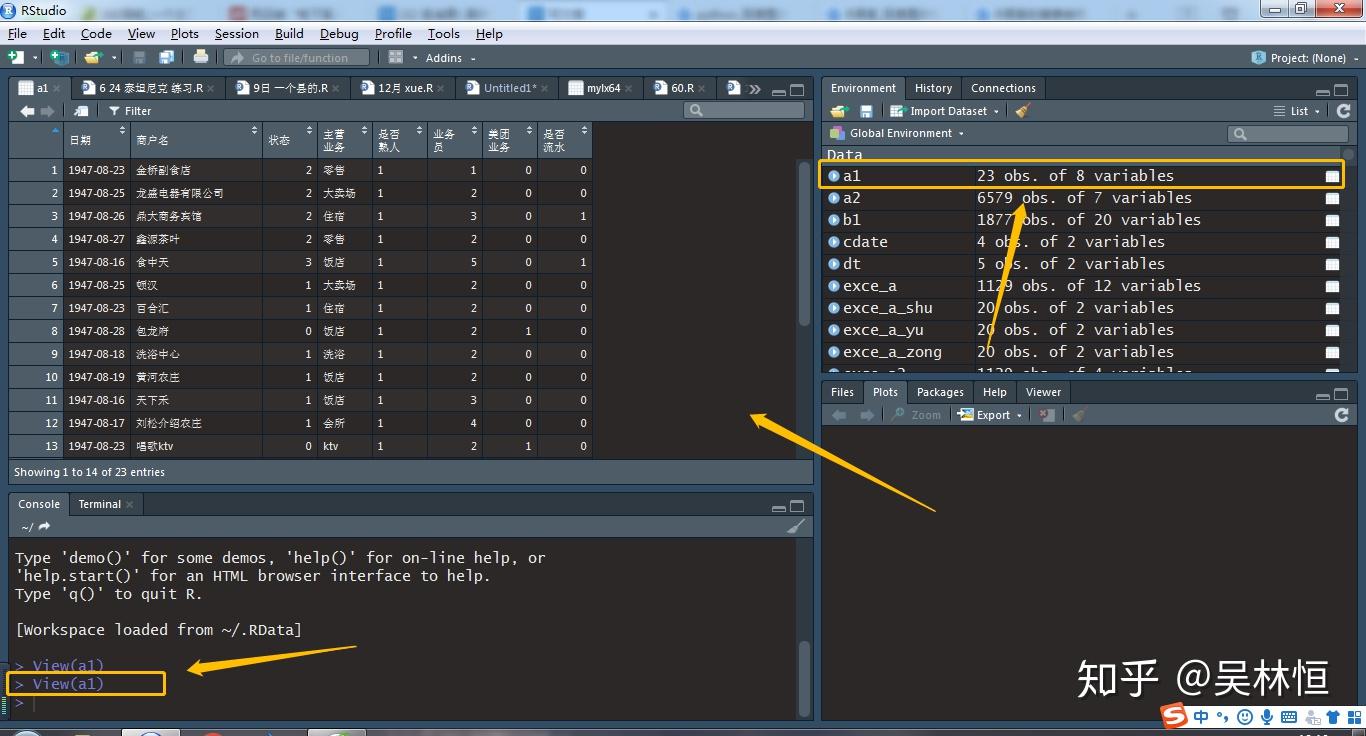
Task: Refresh the Environment pane
Action: point(1343,111)
